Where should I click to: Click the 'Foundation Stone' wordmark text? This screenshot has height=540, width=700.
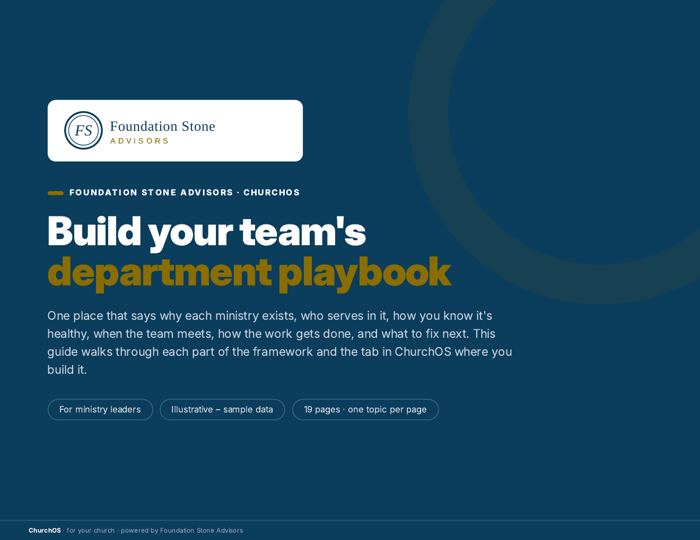[162, 126]
